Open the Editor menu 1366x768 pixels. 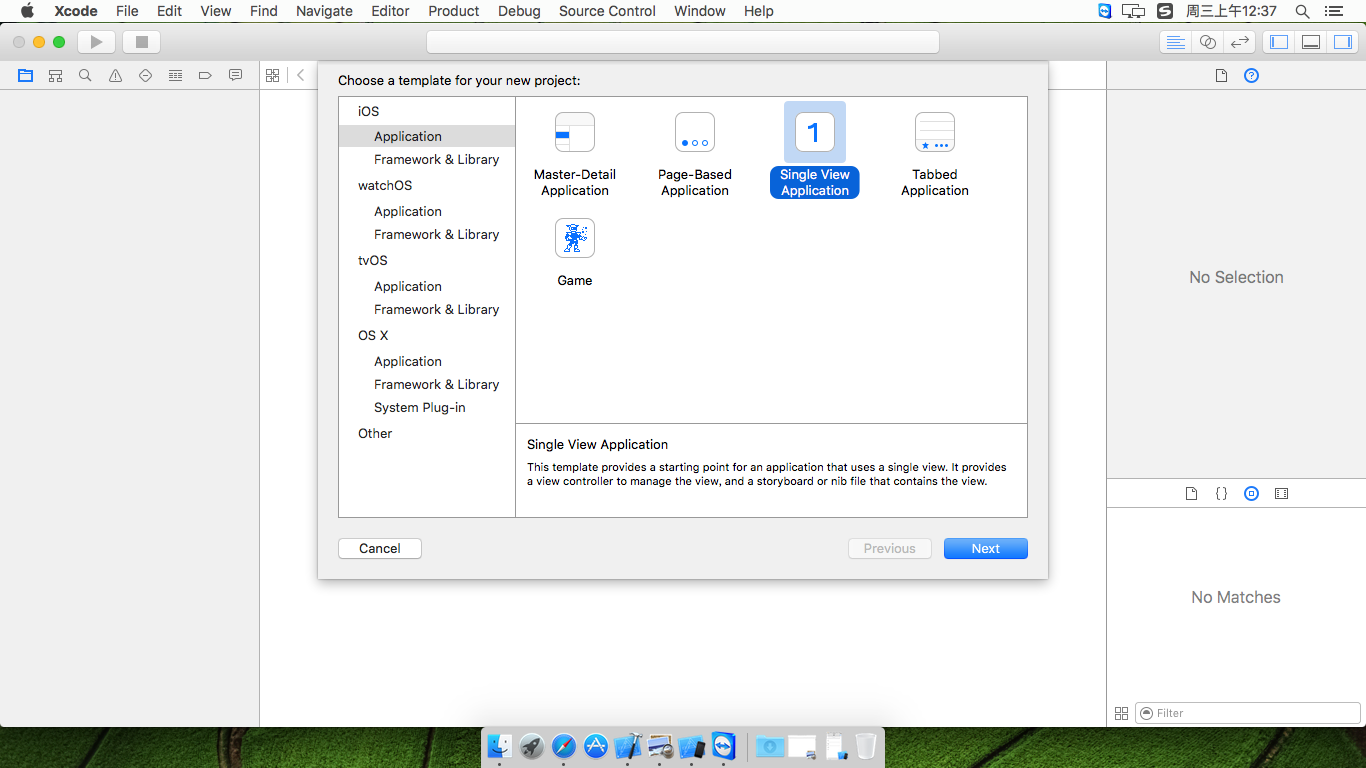[390, 11]
